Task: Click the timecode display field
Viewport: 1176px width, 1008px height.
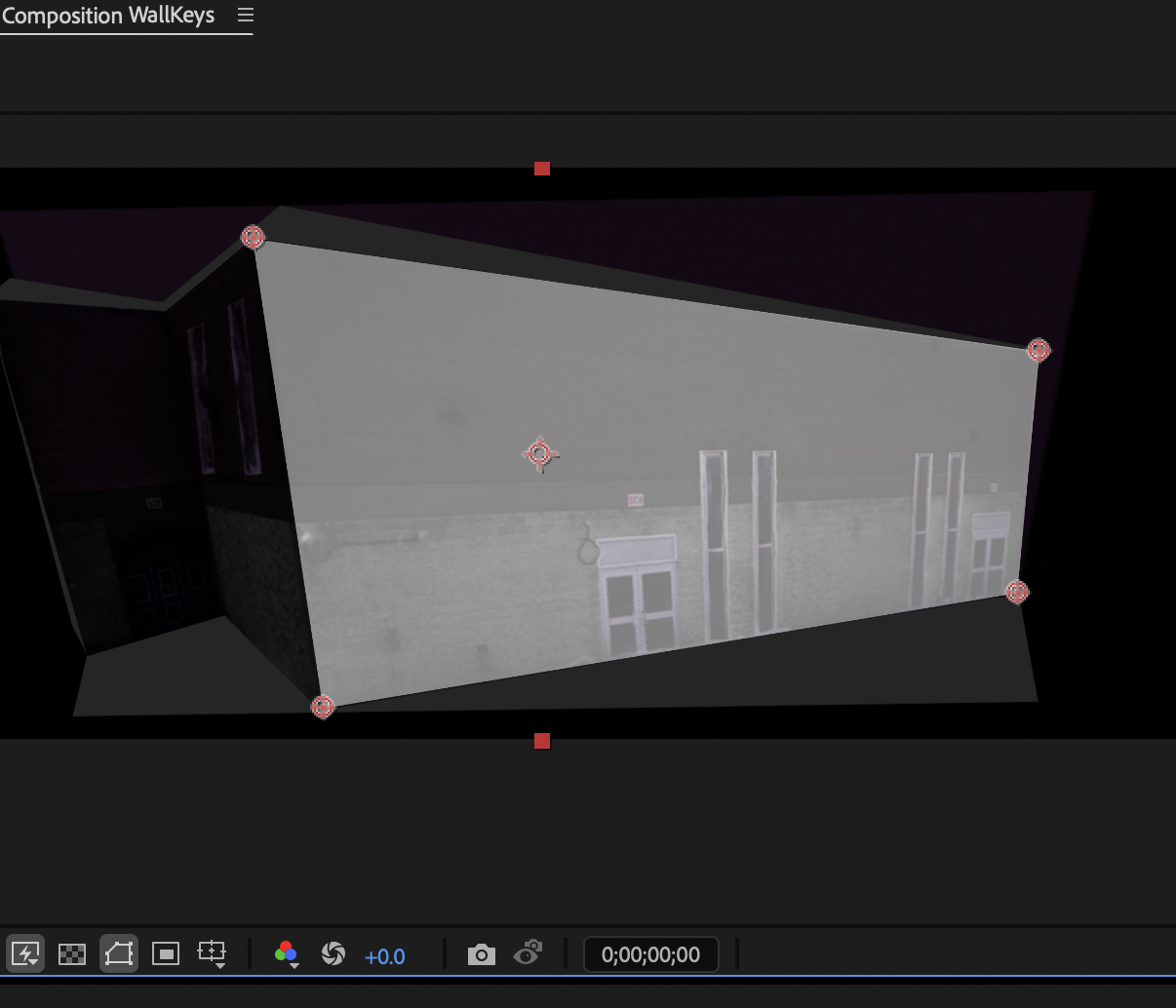Action: (650, 954)
